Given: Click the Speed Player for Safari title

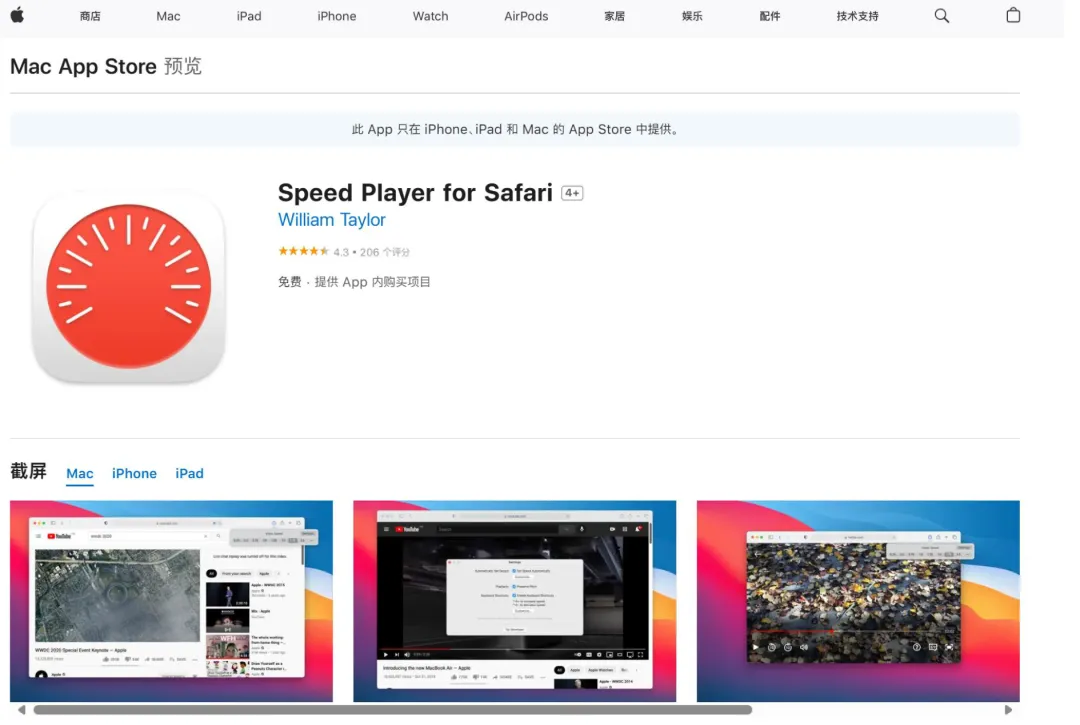Looking at the screenshot, I should [415, 193].
